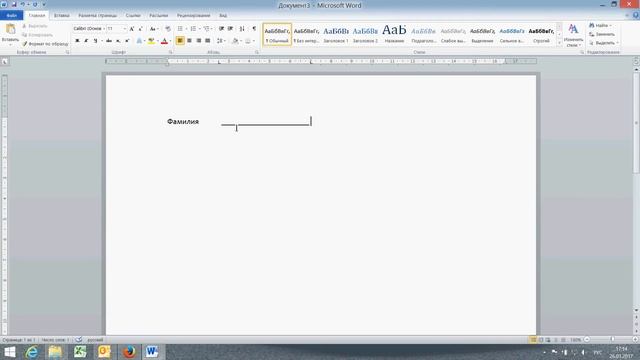Click the Multilevel list icon
The height and width of the screenshot is (360, 640).
point(208,29)
